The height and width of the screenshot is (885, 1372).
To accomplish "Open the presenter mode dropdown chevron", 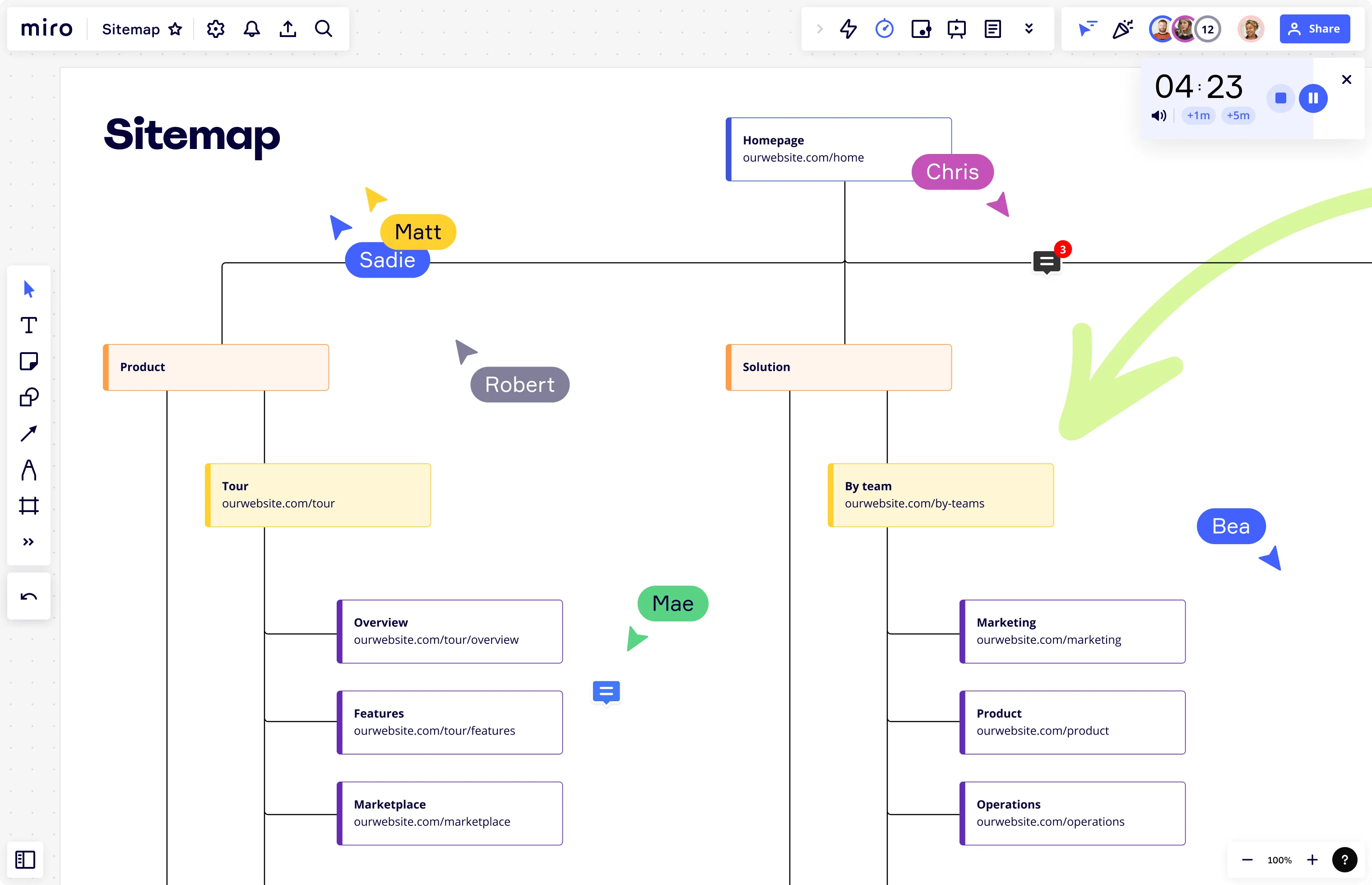I will tap(1029, 29).
